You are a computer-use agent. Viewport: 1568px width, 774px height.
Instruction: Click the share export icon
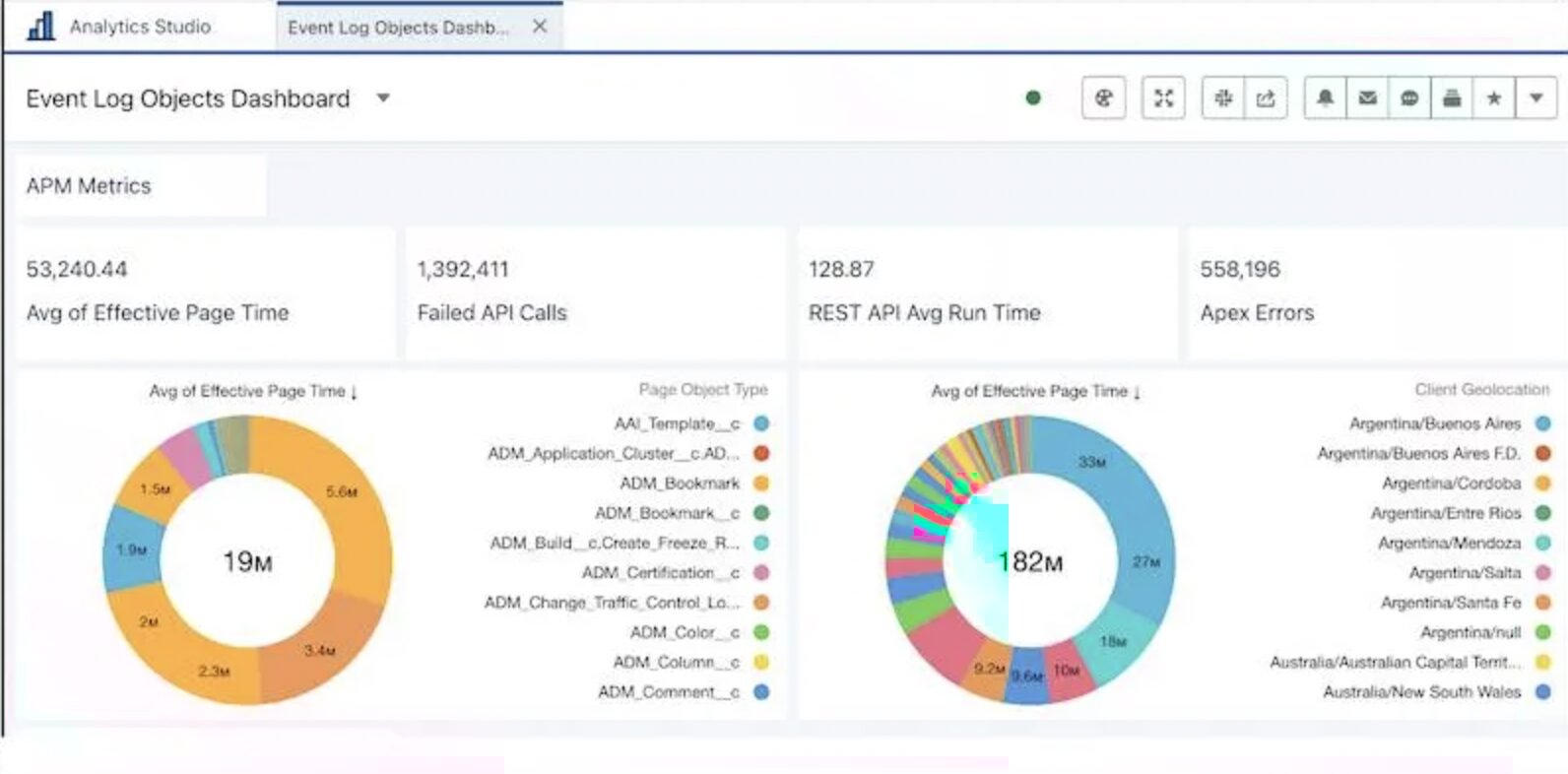[x=1266, y=97]
